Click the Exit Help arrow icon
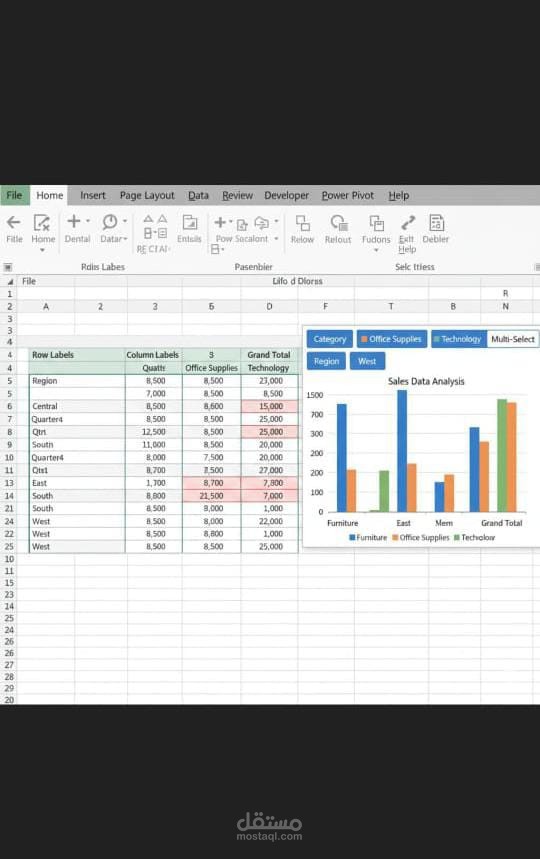Image resolution: width=540 pixels, height=859 pixels. [x=407, y=222]
